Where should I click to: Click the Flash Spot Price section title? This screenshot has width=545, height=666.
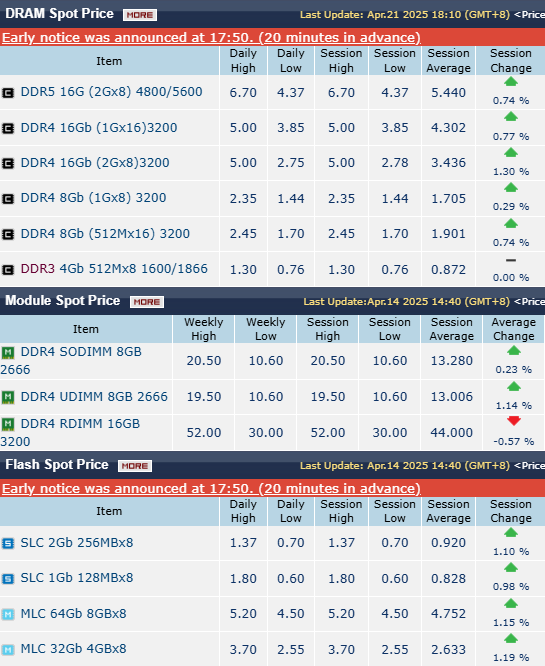click(x=57, y=465)
